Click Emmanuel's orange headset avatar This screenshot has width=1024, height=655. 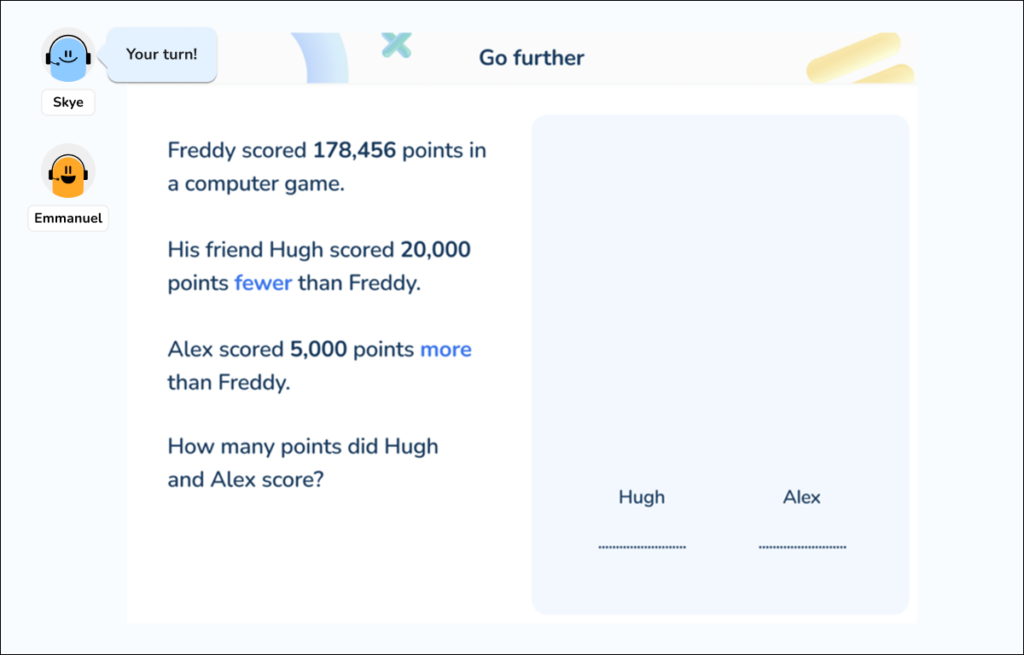click(x=68, y=173)
